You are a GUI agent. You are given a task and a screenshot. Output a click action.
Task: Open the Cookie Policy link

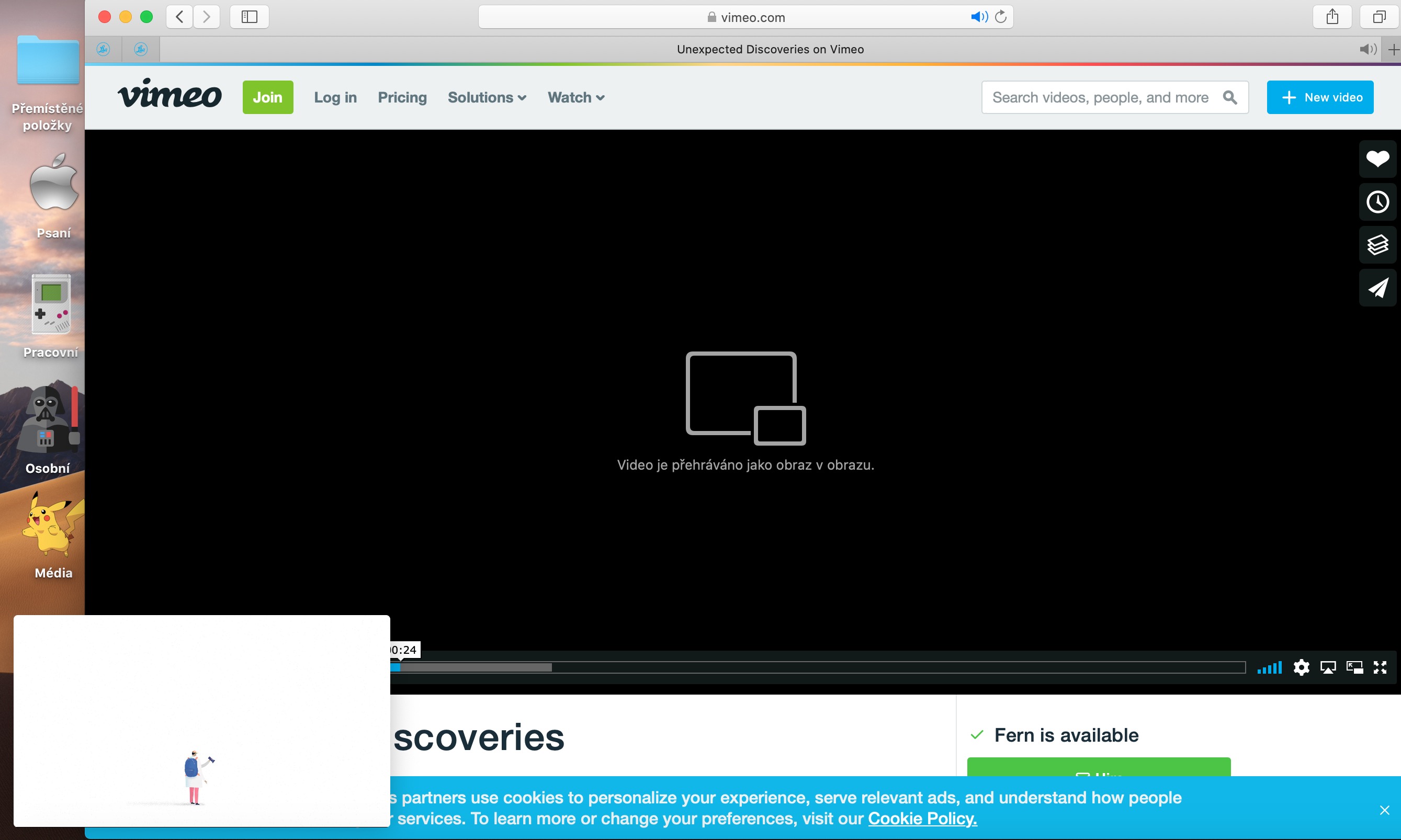[922, 819]
